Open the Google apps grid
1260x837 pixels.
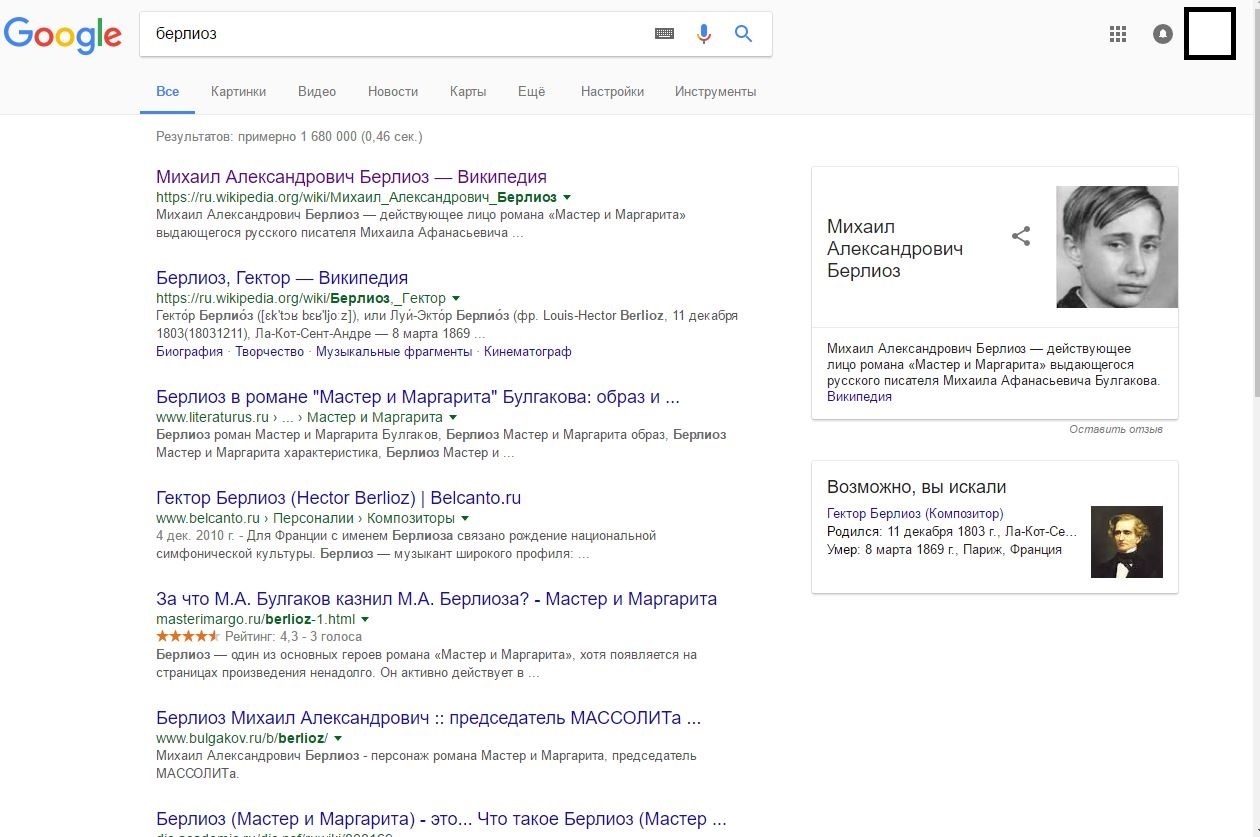tap(1118, 34)
